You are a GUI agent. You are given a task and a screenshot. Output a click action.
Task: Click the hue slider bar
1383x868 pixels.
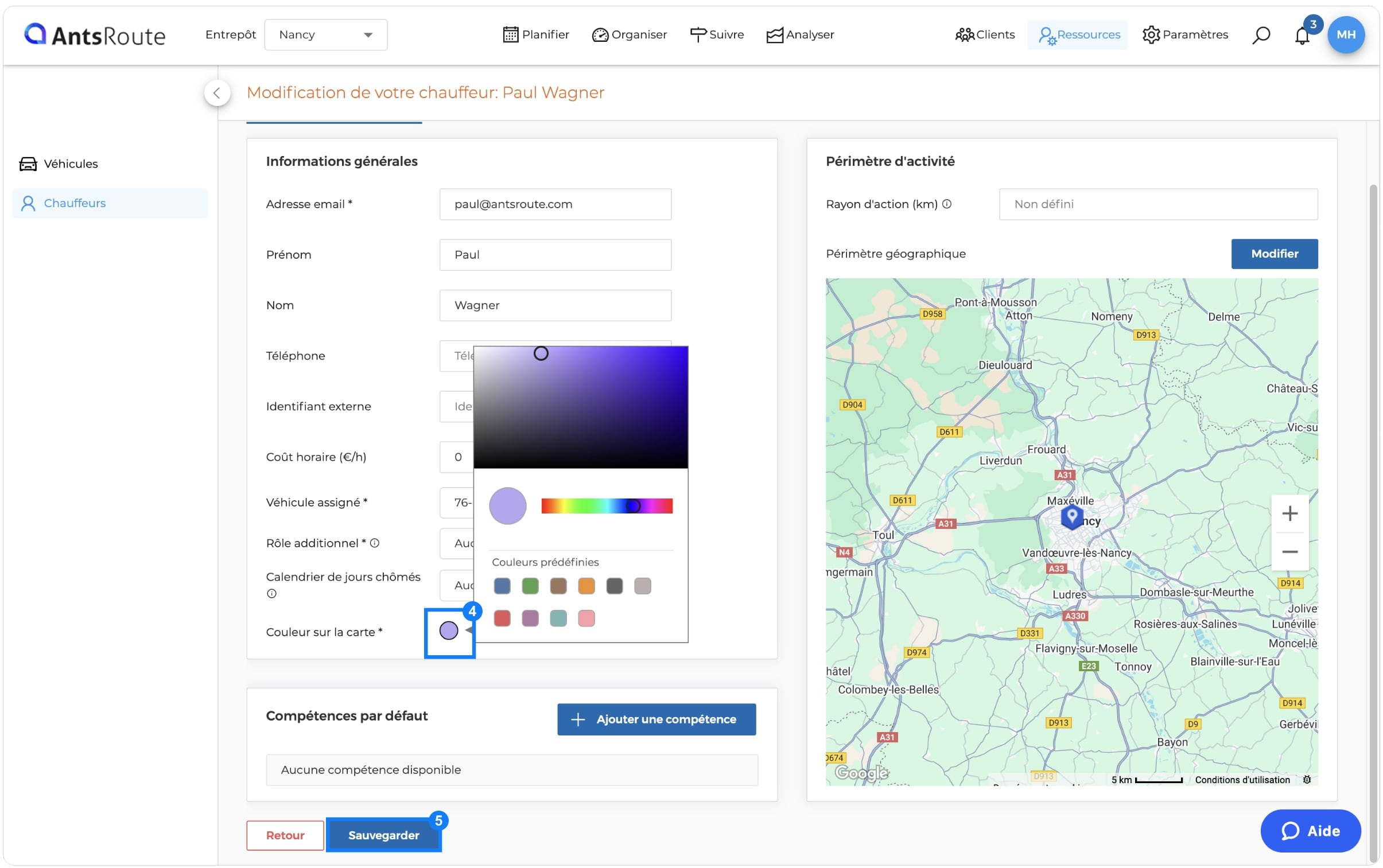(x=606, y=506)
